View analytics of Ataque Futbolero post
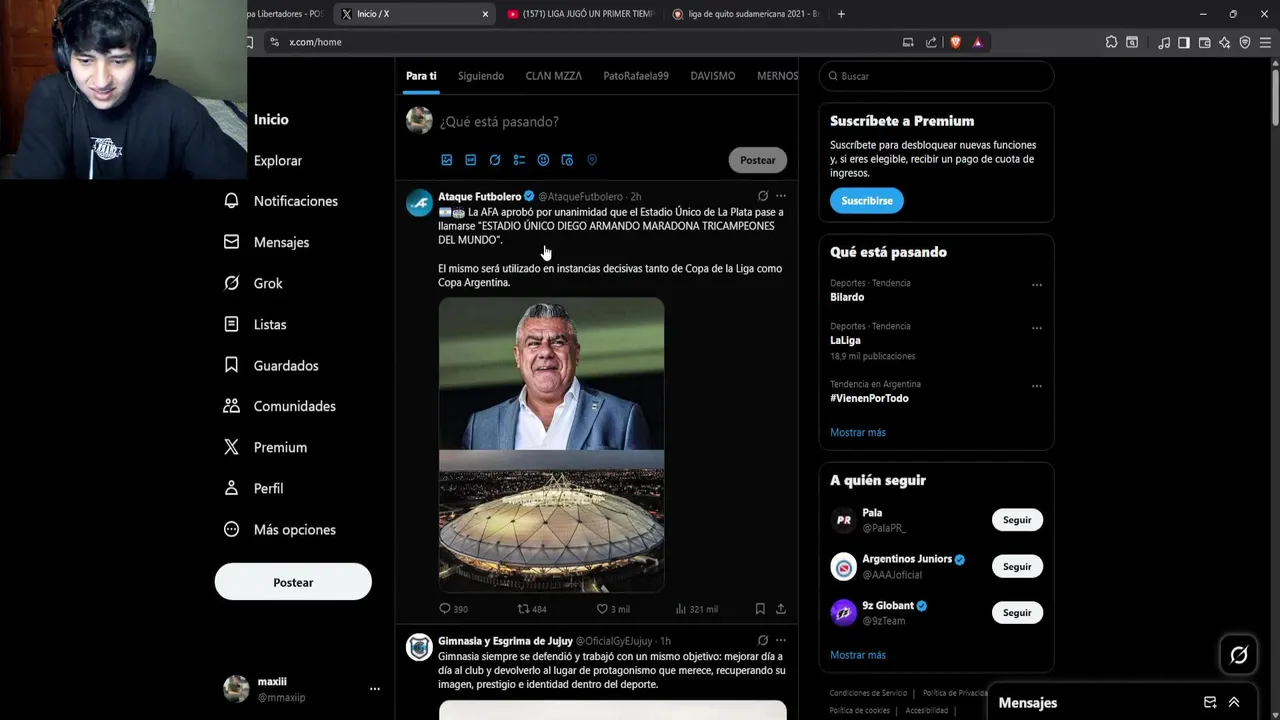This screenshot has width=1280, height=720. coord(696,609)
